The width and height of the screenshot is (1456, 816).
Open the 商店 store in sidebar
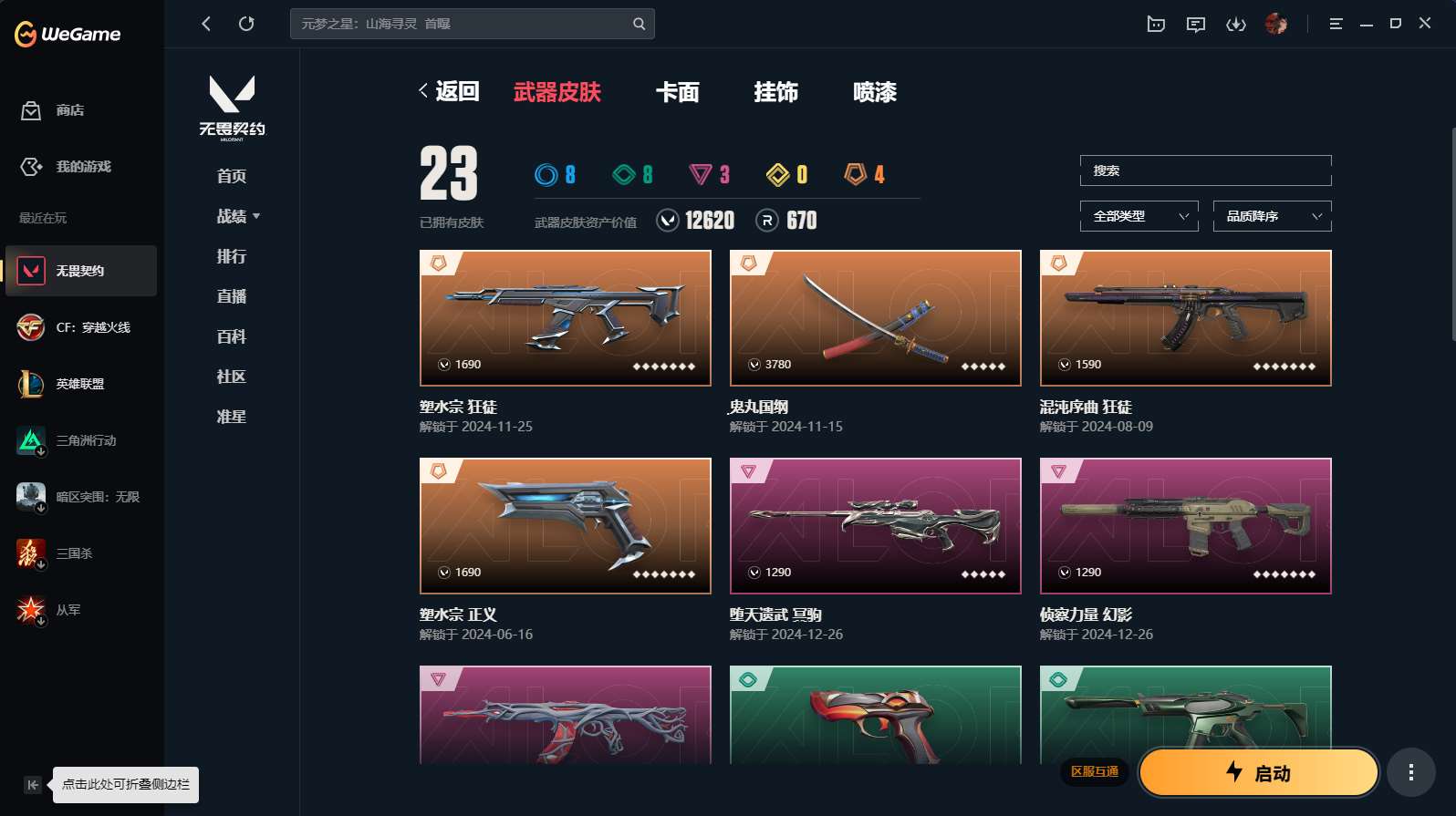click(x=53, y=110)
